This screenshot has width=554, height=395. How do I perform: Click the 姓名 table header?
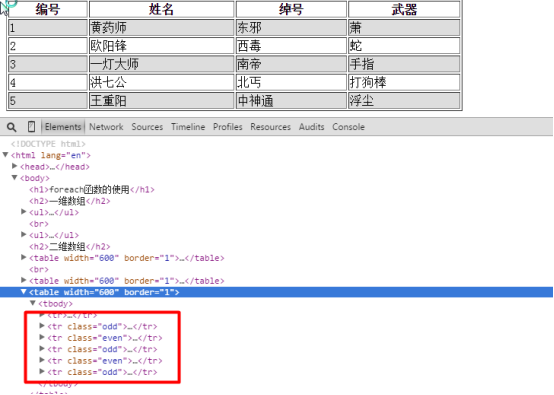tap(161, 9)
